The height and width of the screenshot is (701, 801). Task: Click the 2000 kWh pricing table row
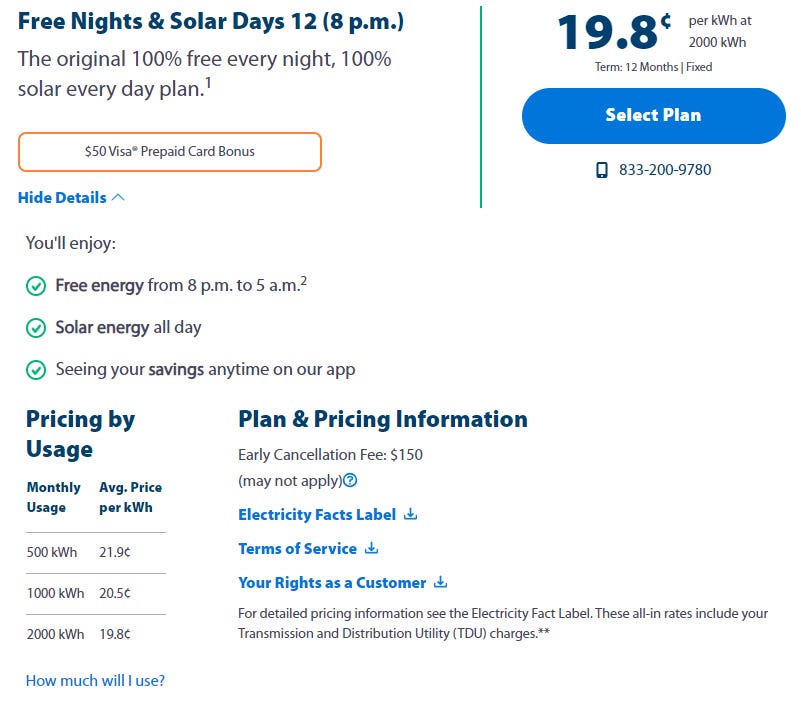coord(95,634)
